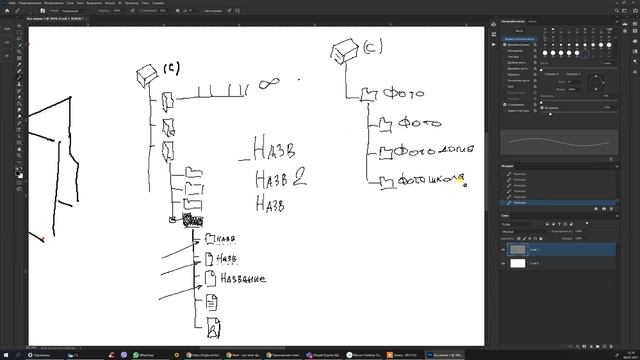The width and height of the screenshot is (640, 360).
Task: Open the Layers panel menu
Action: 617,216
